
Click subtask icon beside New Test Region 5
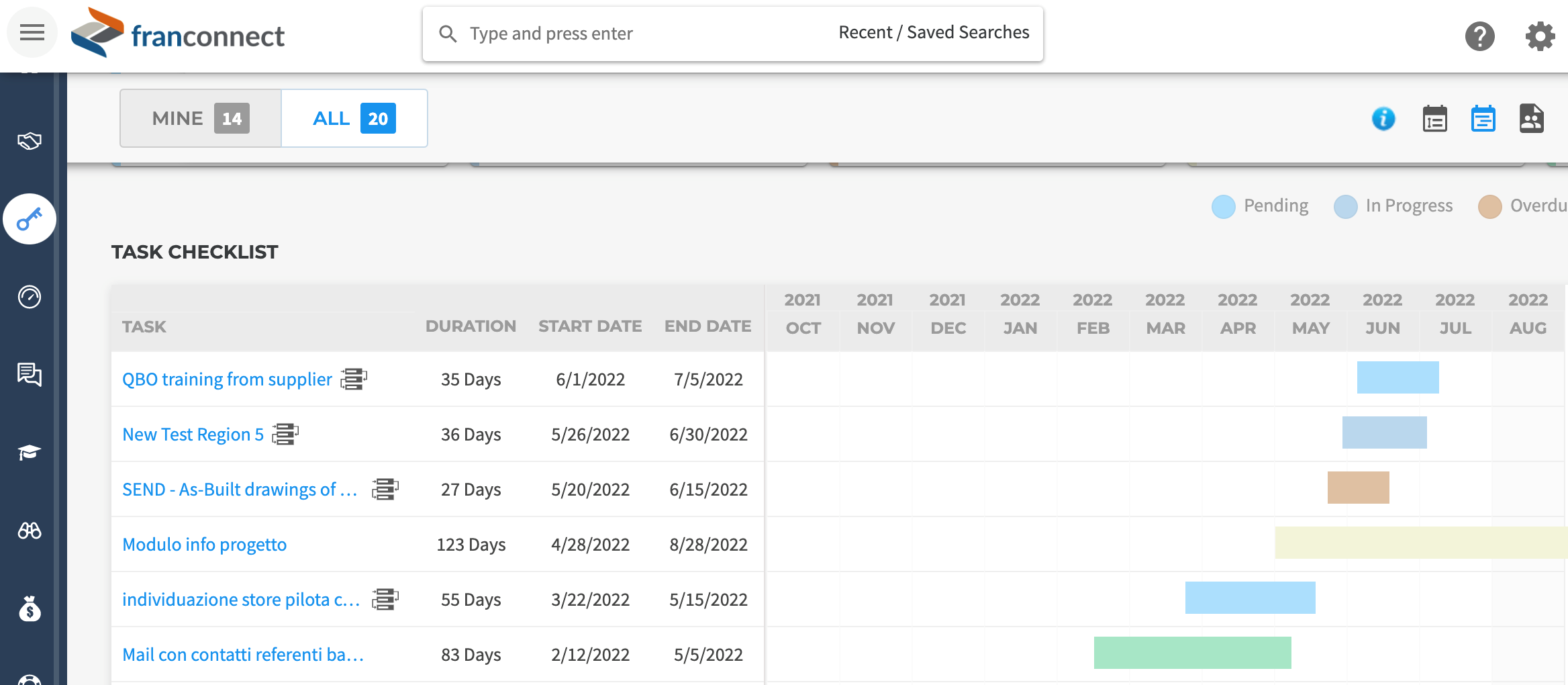[x=285, y=435]
